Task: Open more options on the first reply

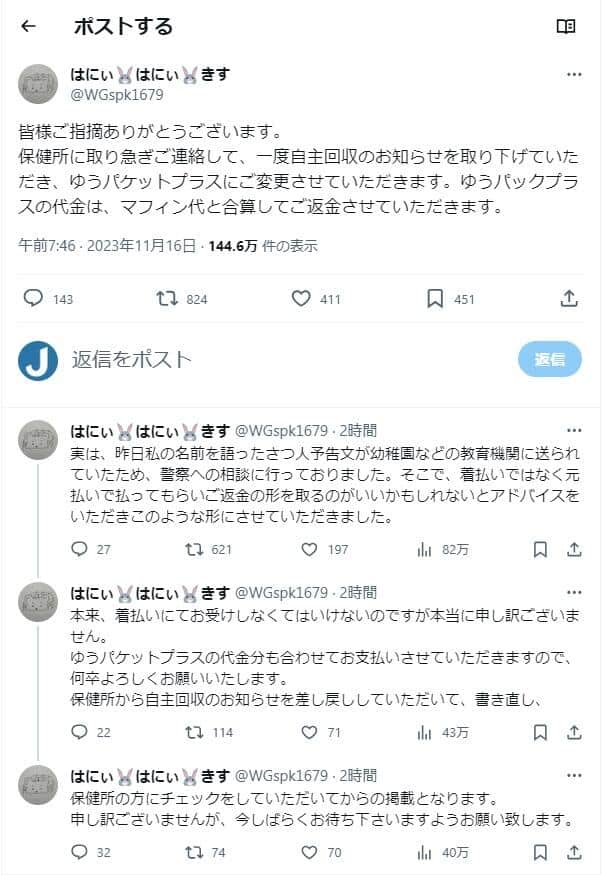Action: (574, 431)
